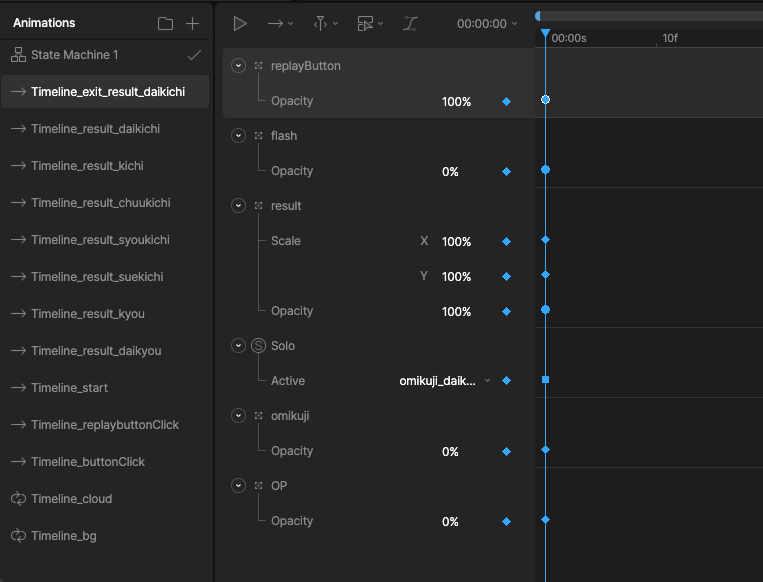
Task: Click the OP group icon
Action: (x=258, y=486)
